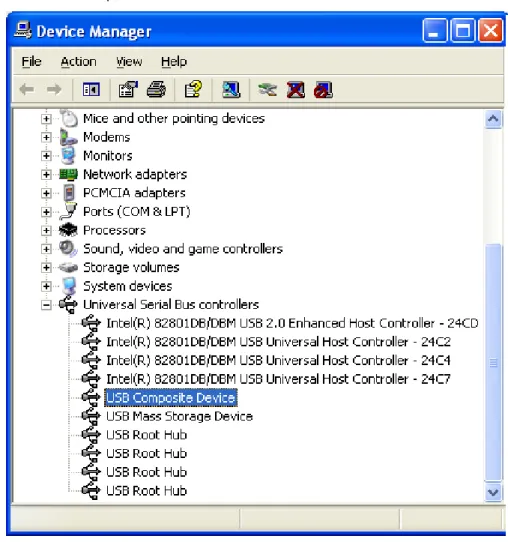Select the USB 2.0 Enhanced Host Controller

[x=292, y=323]
